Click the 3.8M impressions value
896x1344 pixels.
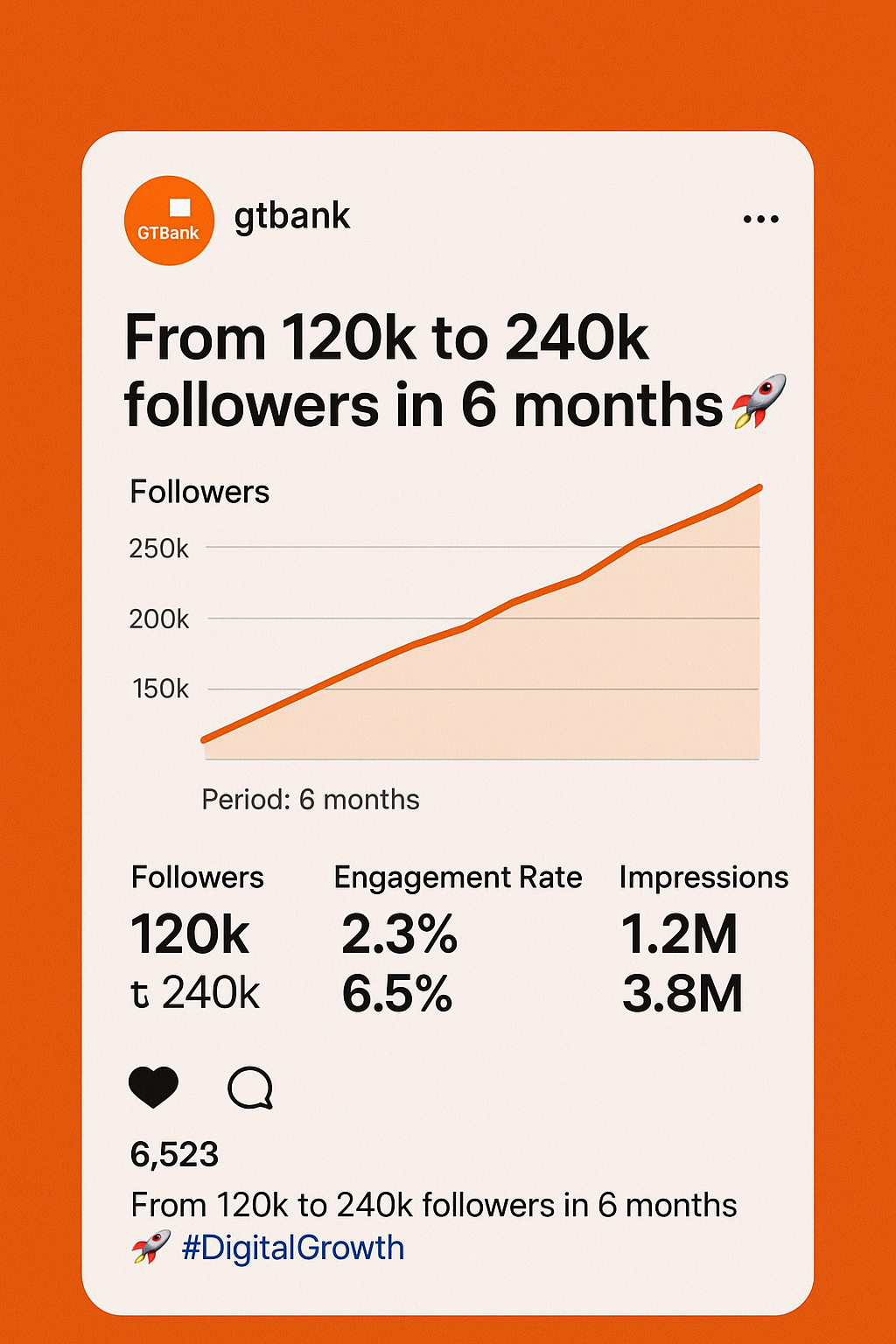click(x=682, y=994)
